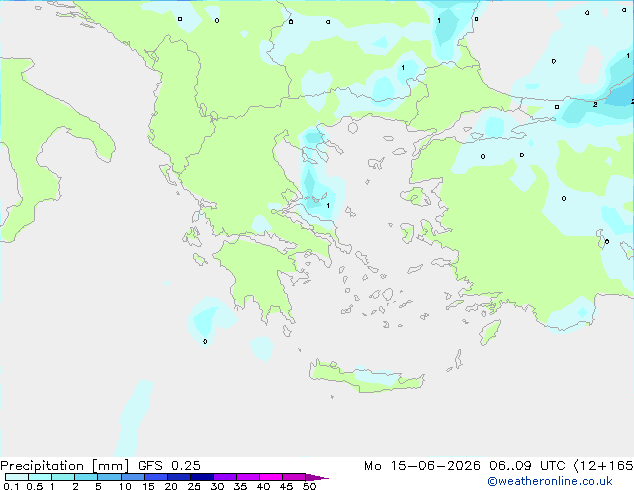The image size is (634, 490).
Task: Click the legend value '30'
Action: click(217, 486)
